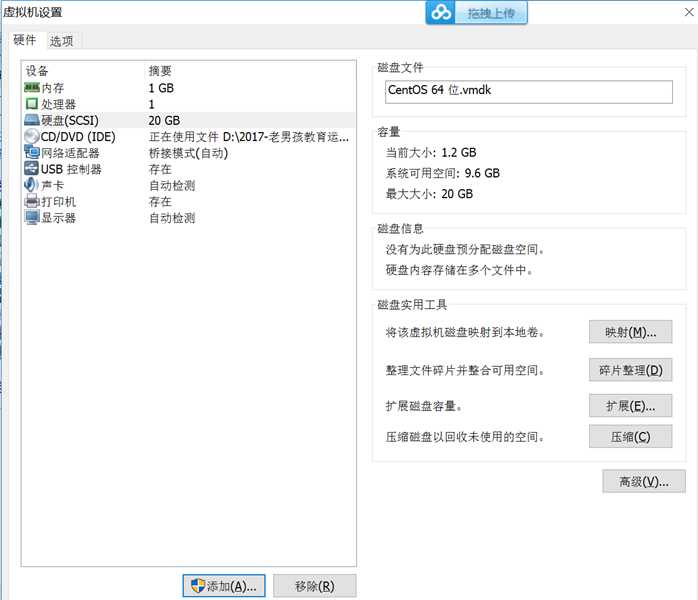Image resolution: width=698 pixels, height=600 pixels.
Task: Click the 拖拽上传 drag-upload button
Action: 491,13
